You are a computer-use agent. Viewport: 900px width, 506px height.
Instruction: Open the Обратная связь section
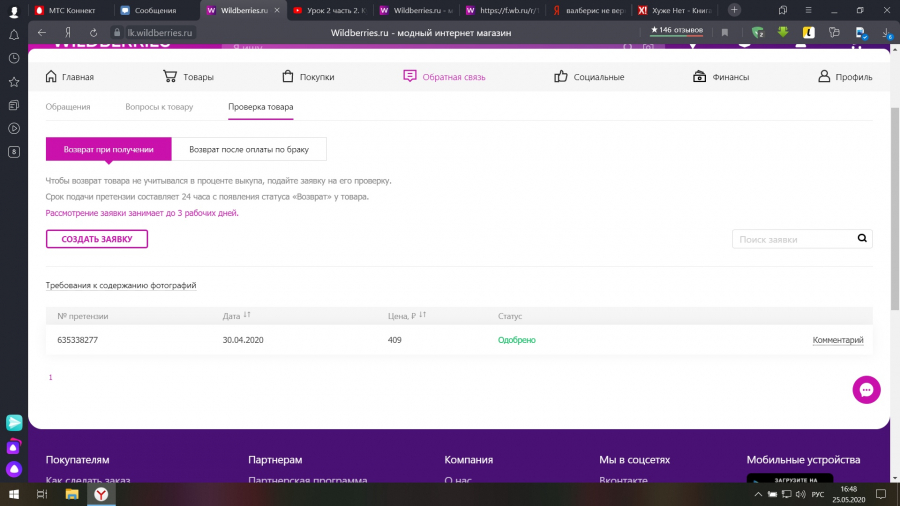(x=444, y=77)
